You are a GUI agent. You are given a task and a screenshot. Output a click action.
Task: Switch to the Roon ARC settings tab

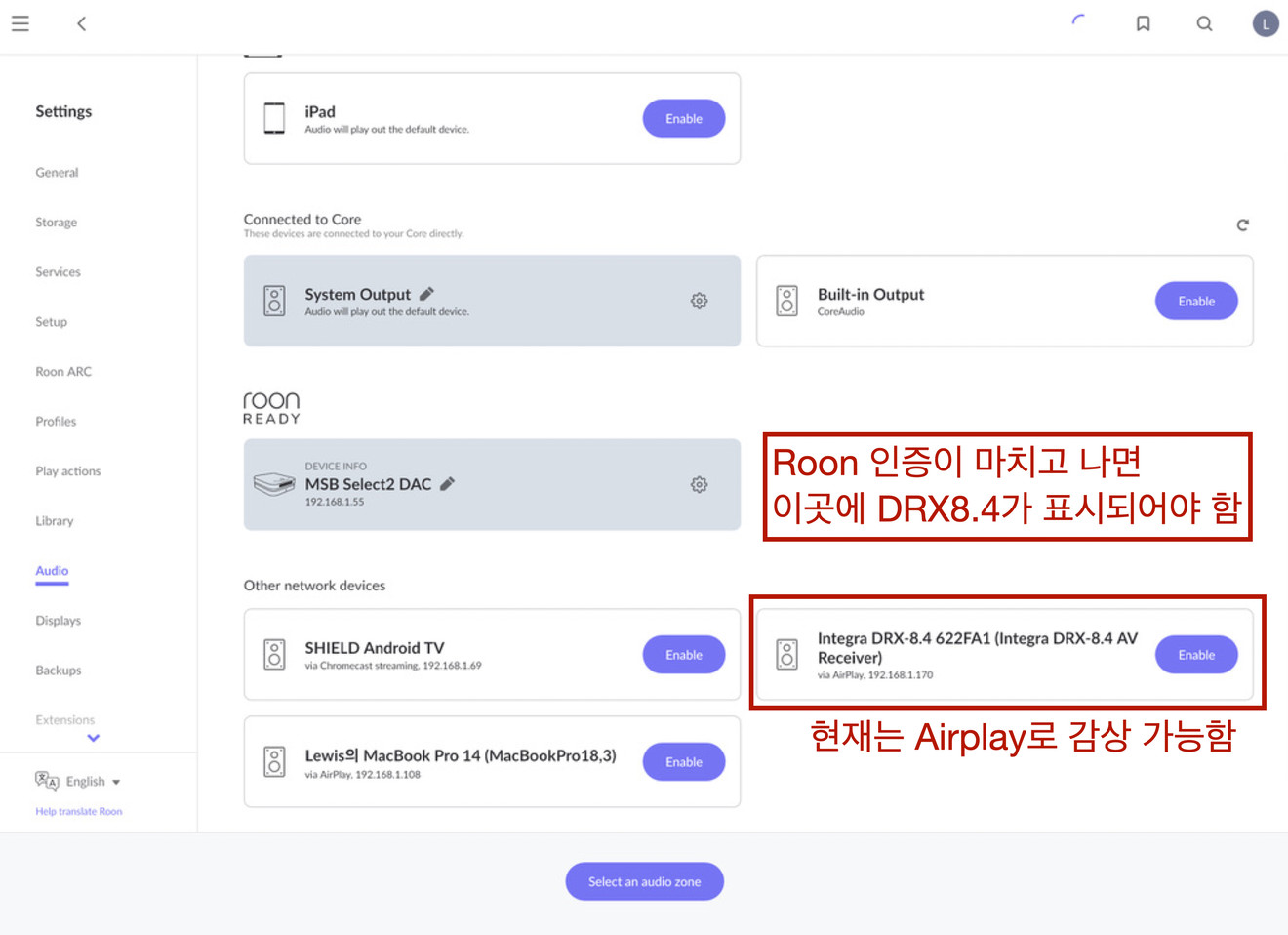[63, 371]
